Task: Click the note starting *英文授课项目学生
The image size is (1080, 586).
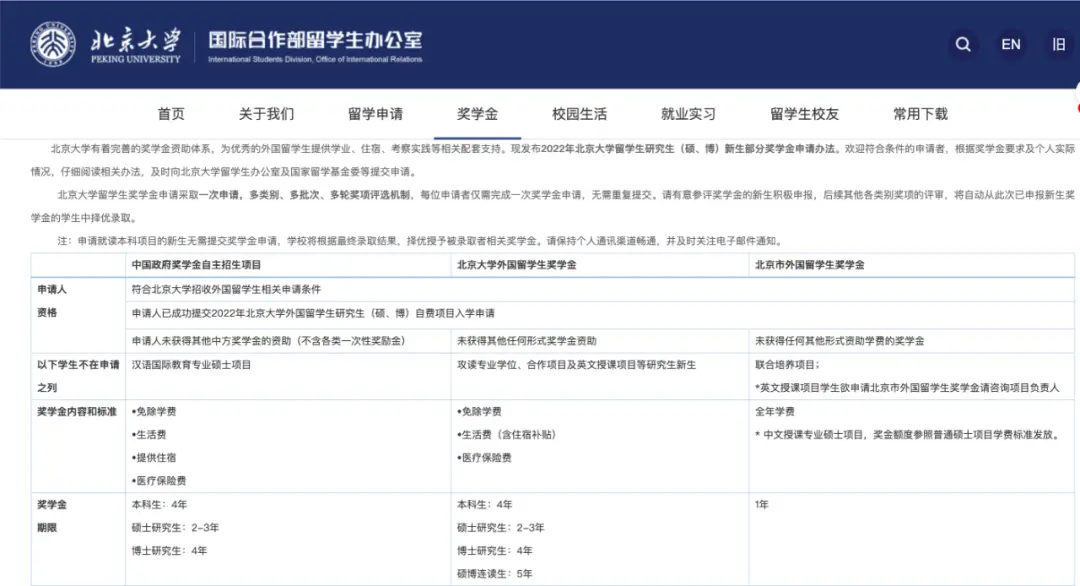Action: pyautogui.click(x=907, y=388)
